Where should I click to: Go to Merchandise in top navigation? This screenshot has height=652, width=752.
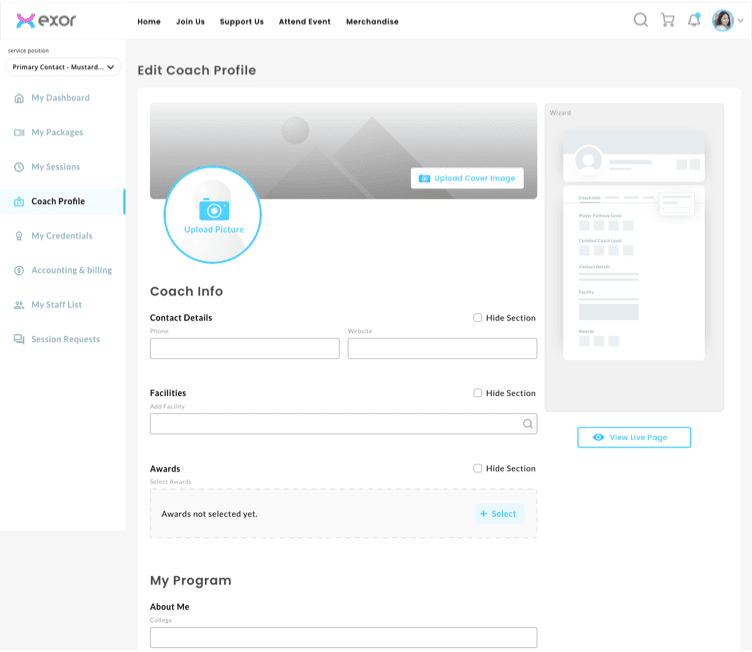372,22
